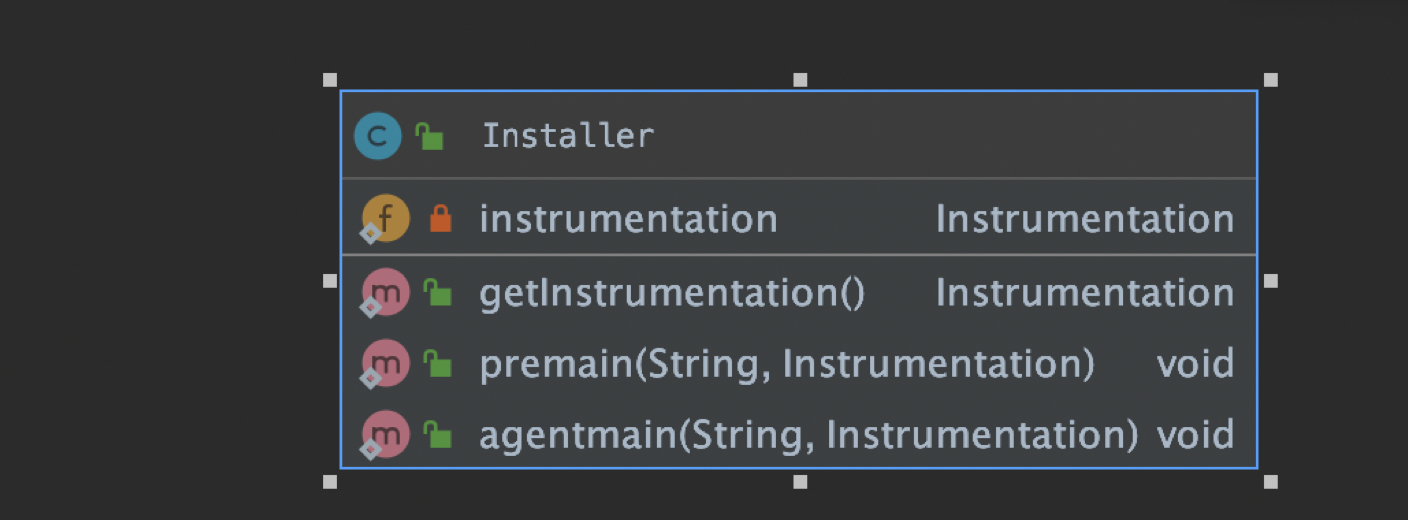Viewport: 1408px width, 520px height.
Task: Click the bottom-right resize handle of the node
Action: coord(1270,482)
